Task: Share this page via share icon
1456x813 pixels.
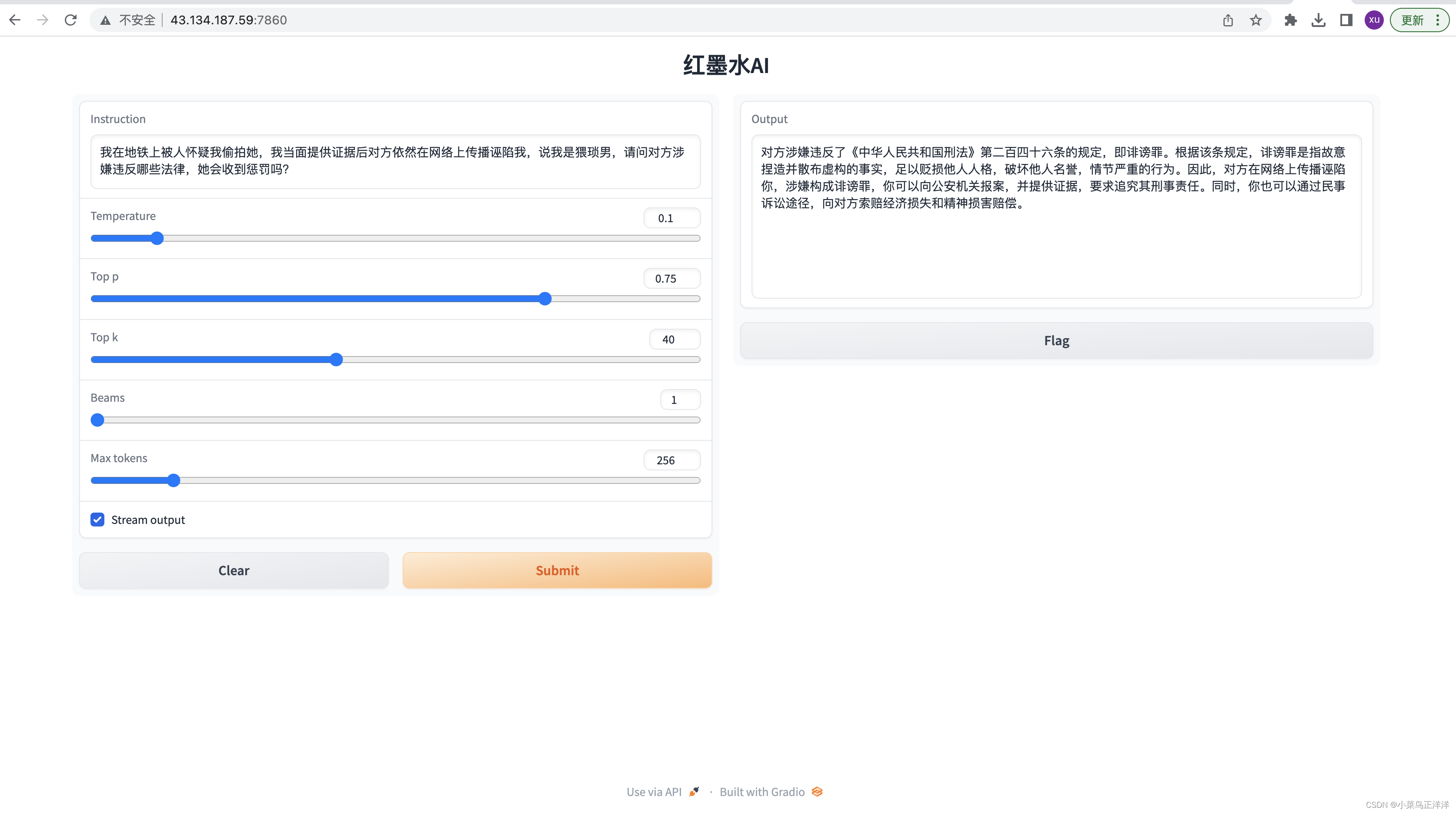Action: [x=1228, y=20]
